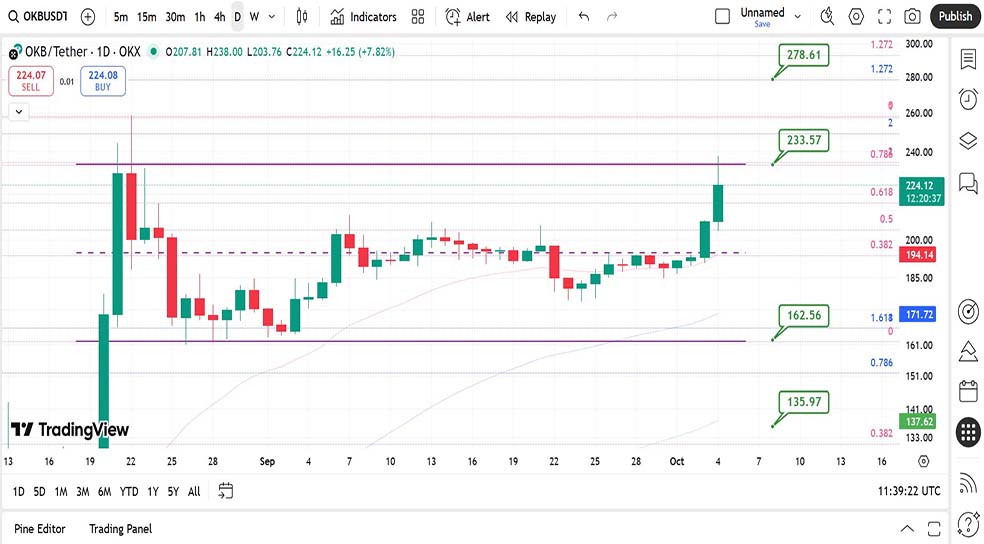This screenshot has width=984, height=544.
Task: Open the Indicators panel
Action: click(364, 17)
